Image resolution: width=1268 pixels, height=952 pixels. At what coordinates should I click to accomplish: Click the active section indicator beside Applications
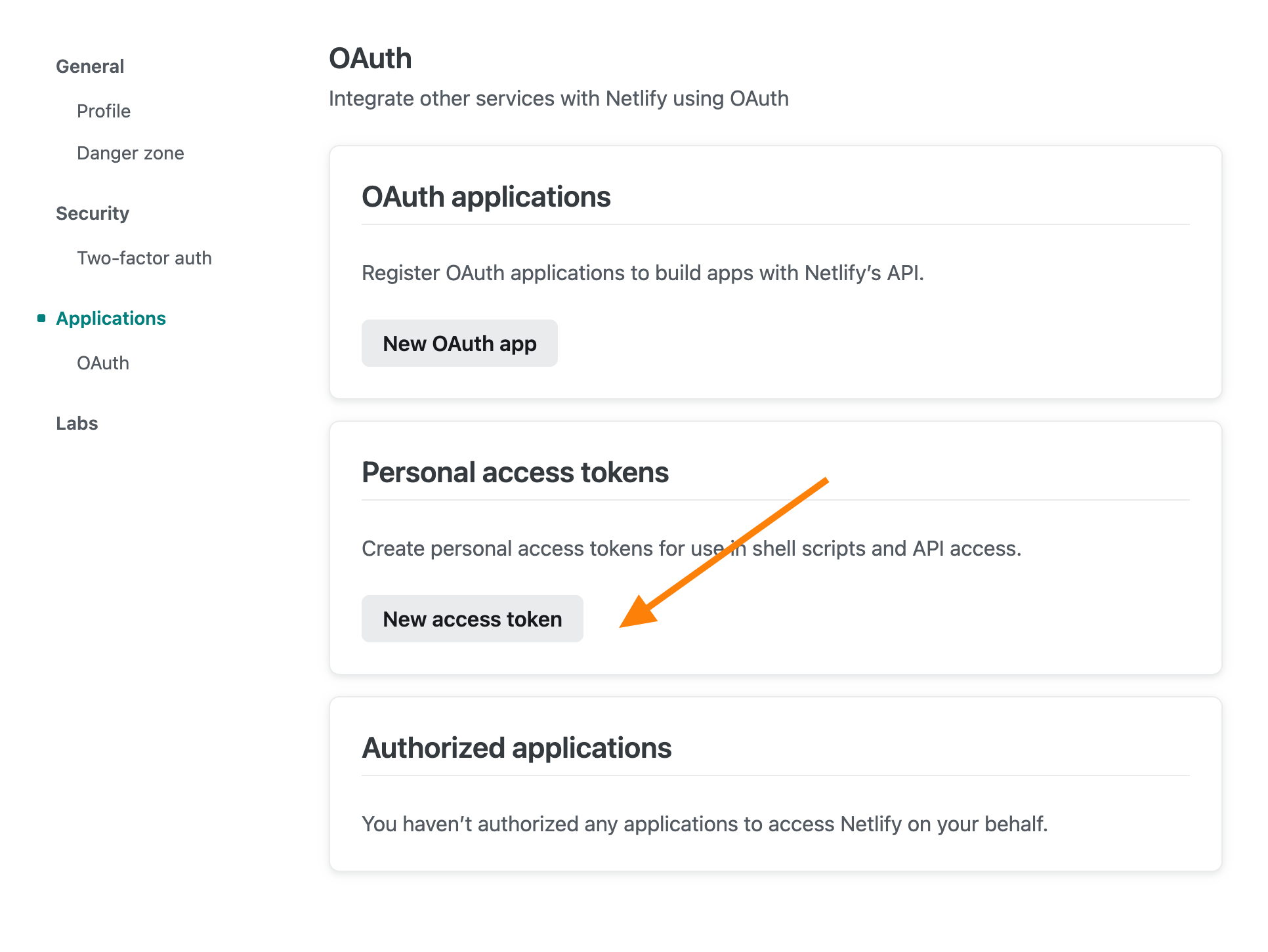click(41, 318)
